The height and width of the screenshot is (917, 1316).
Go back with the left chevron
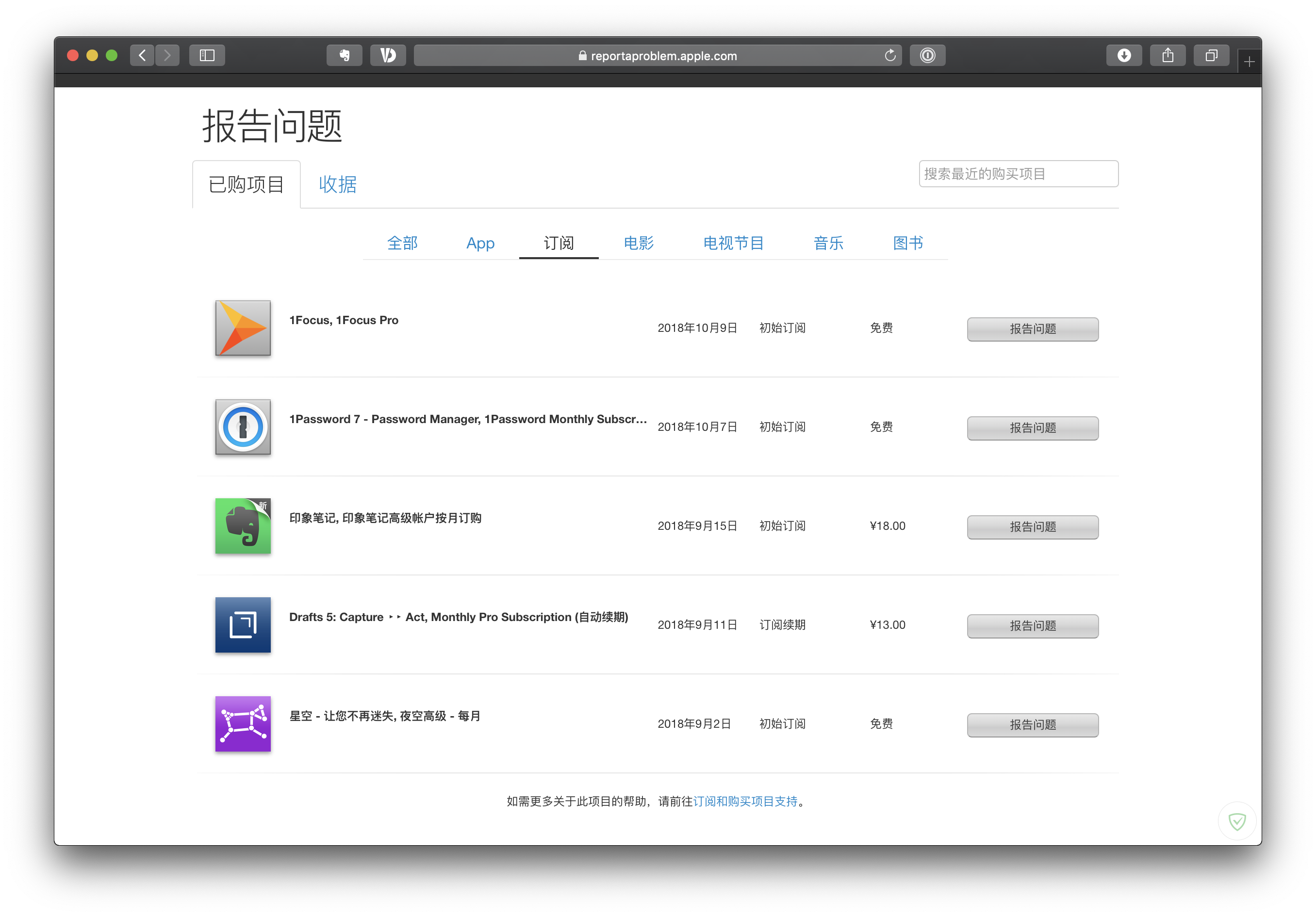click(142, 56)
